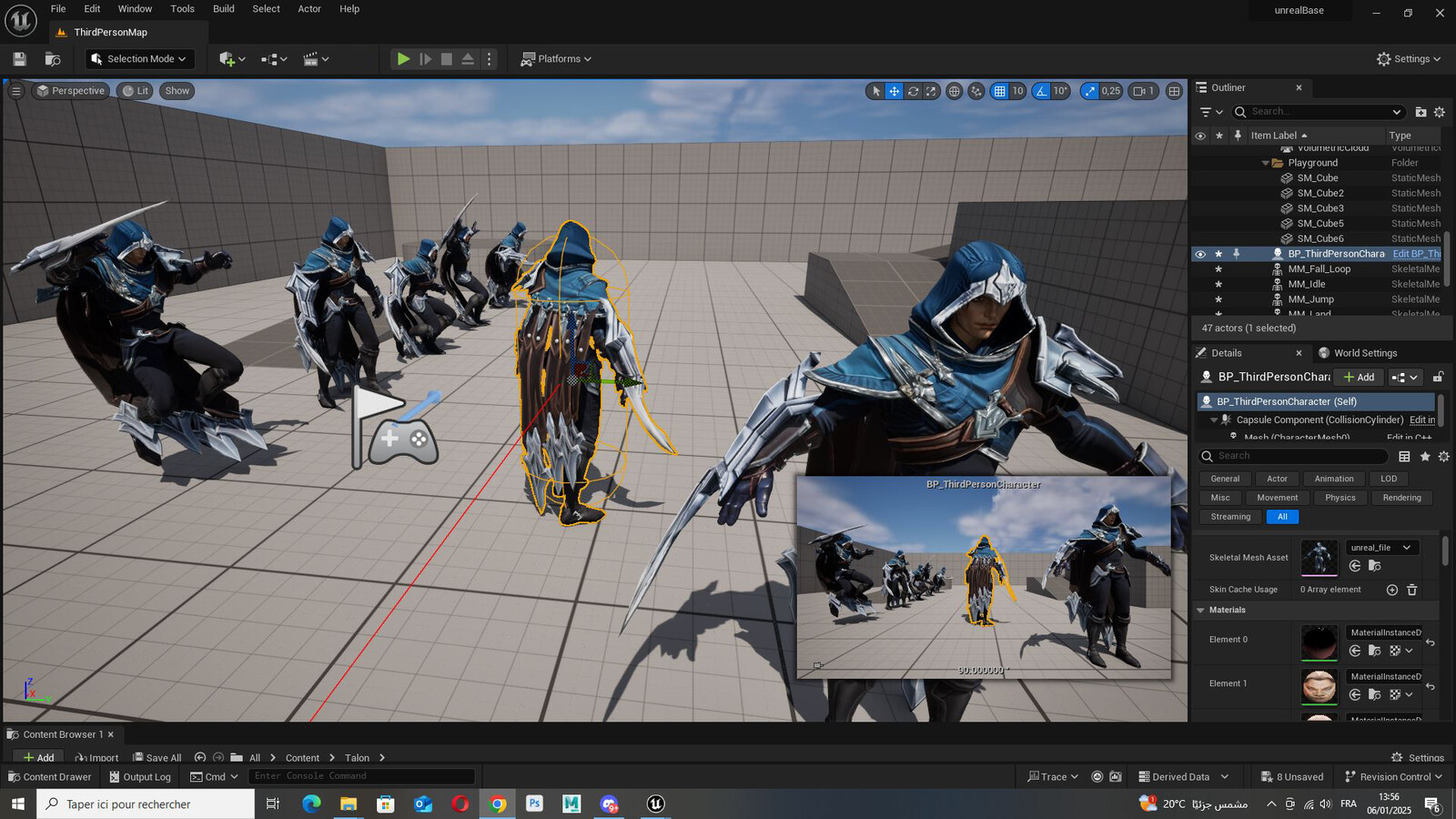Click the stop simulation square icon

click(x=447, y=59)
